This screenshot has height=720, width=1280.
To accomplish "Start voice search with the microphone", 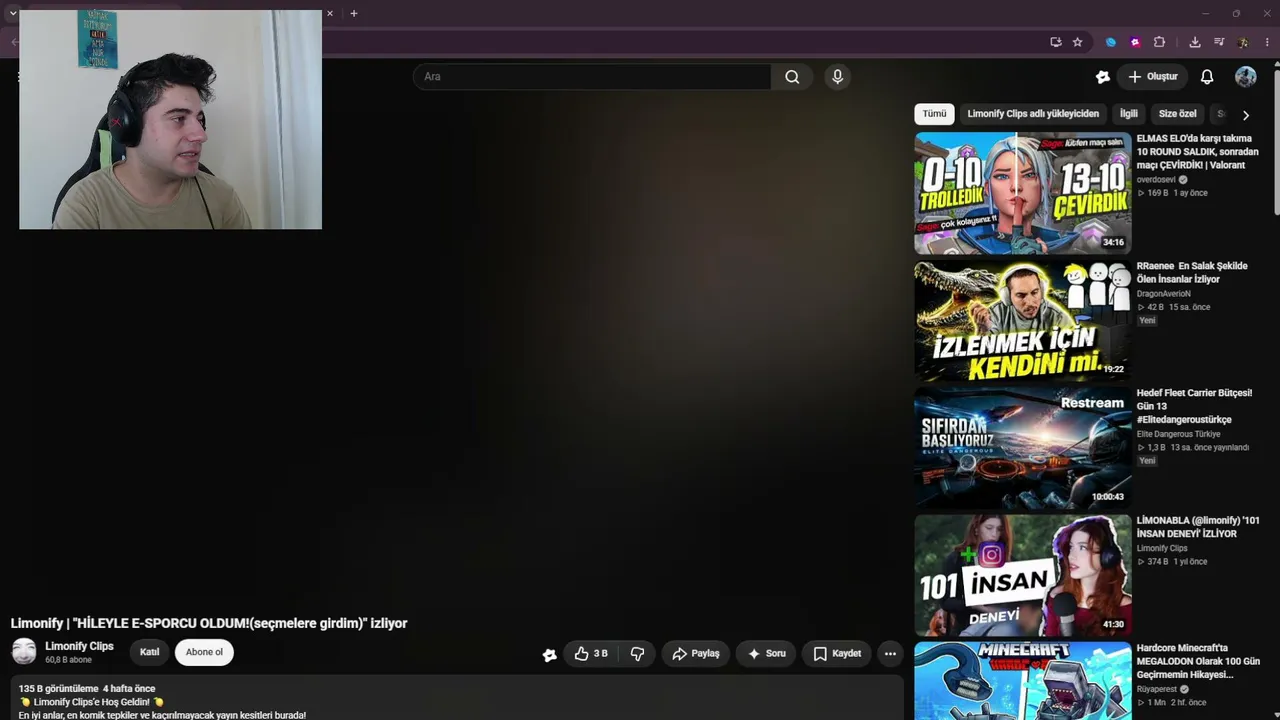I will 838,77.
